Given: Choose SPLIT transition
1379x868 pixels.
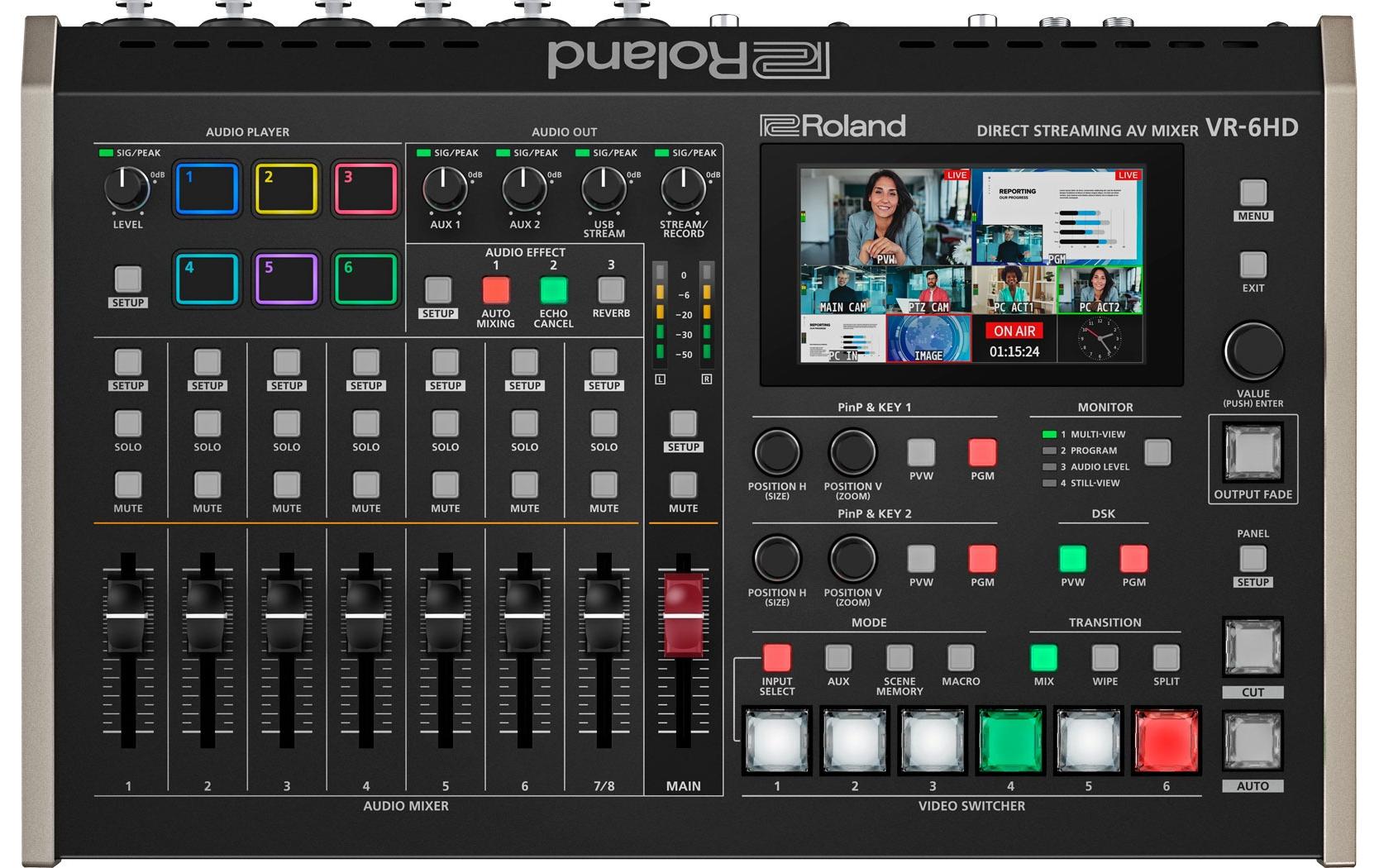Looking at the screenshot, I should pos(1166,658).
